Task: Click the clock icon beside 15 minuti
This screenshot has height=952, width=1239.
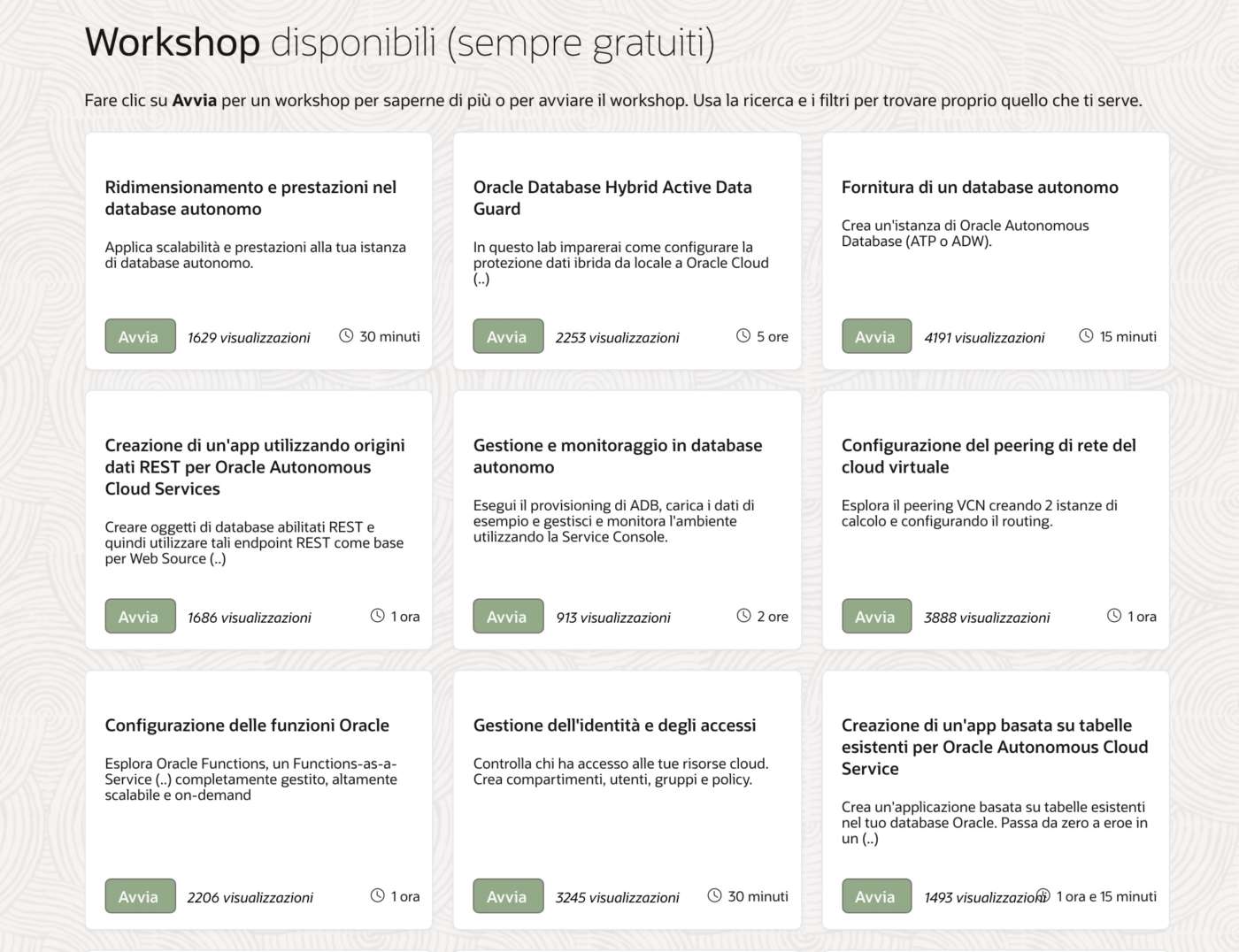Action: point(1086,336)
